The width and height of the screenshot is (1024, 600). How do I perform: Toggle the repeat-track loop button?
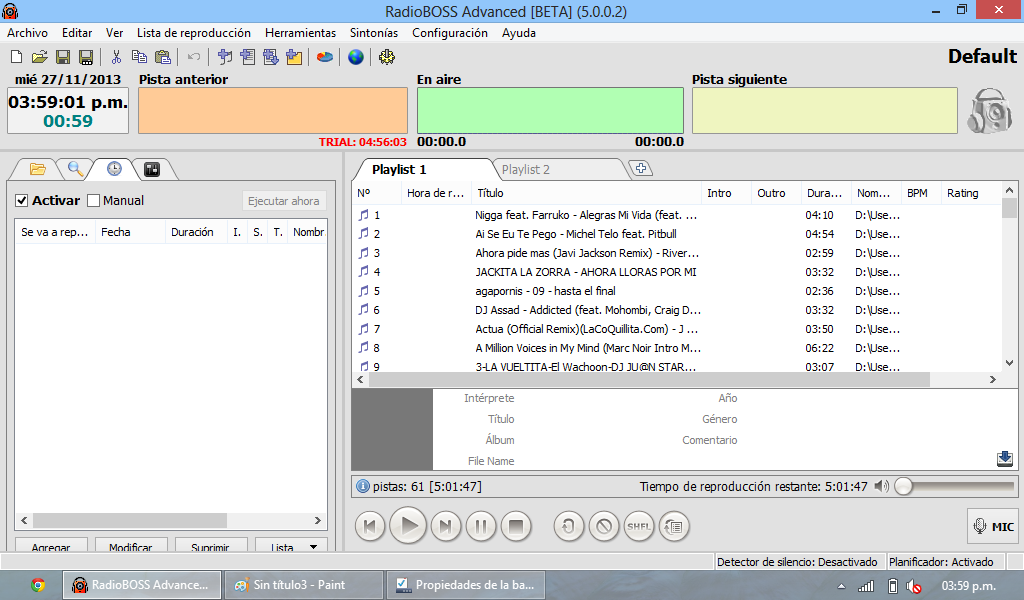568,526
